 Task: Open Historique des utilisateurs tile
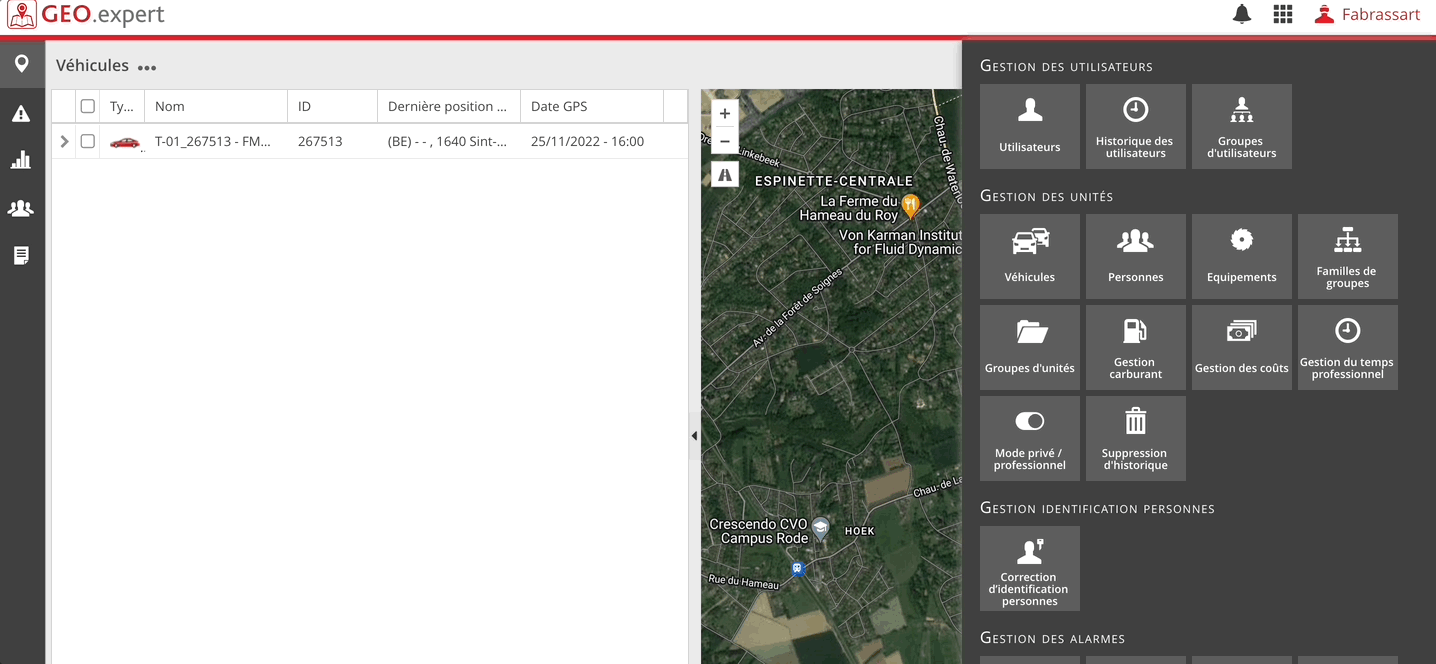click(x=1136, y=126)
